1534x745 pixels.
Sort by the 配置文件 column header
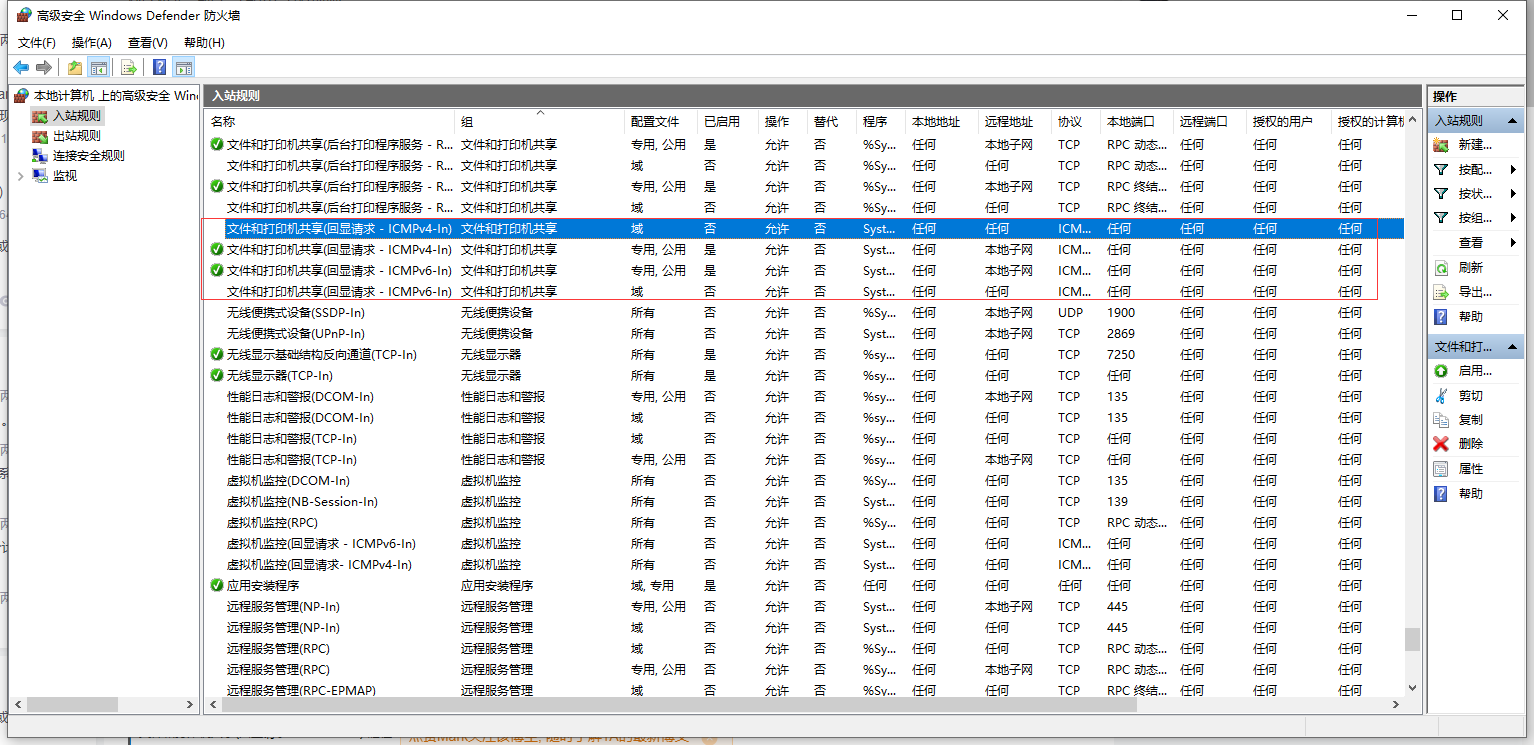click(x=661, y=122)
